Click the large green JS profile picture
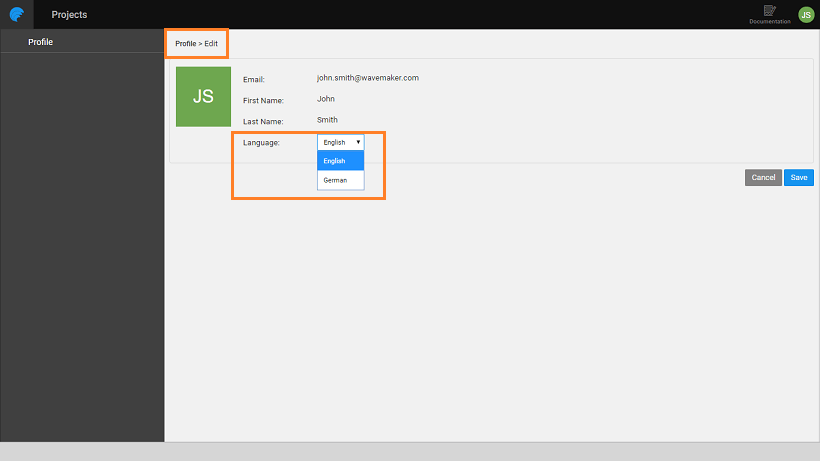 (203, 97)
